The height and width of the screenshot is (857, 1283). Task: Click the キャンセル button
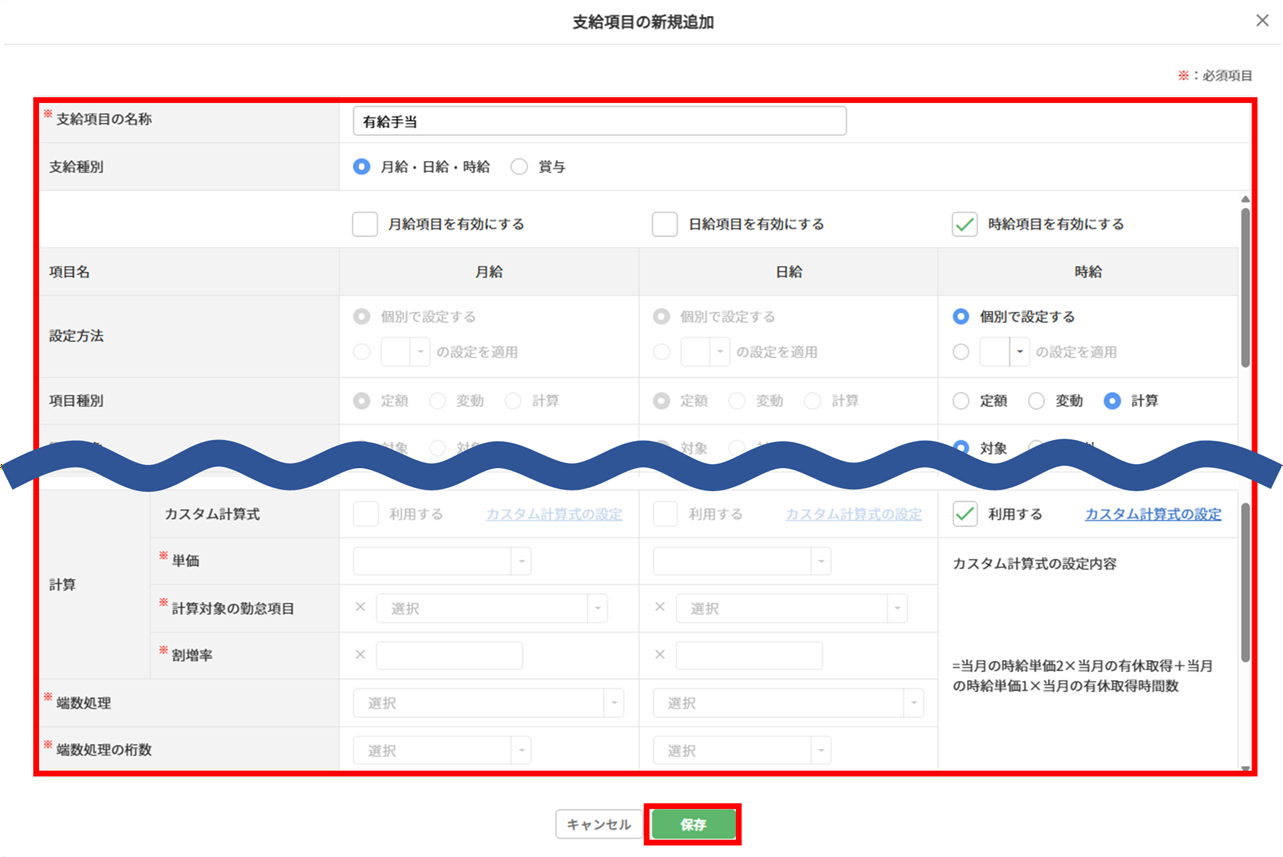[598, 825]
